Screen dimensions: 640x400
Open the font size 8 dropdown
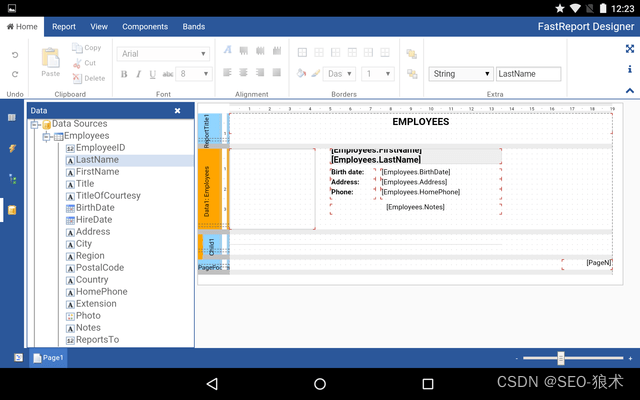(194, 74)
